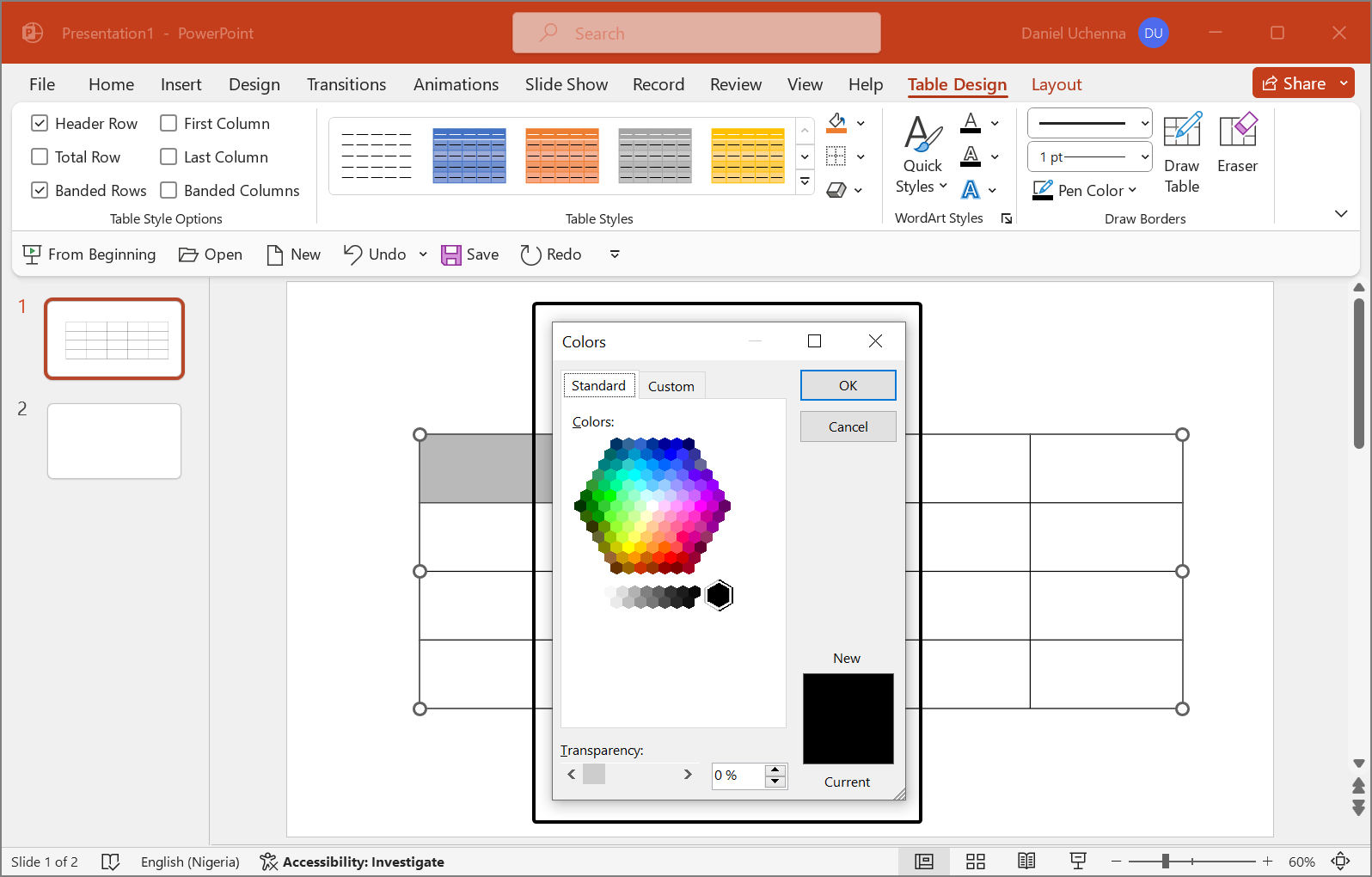Expand the Table Styles gallery
The width and height of the screenshot is (1372, 877).
(805, 181)
